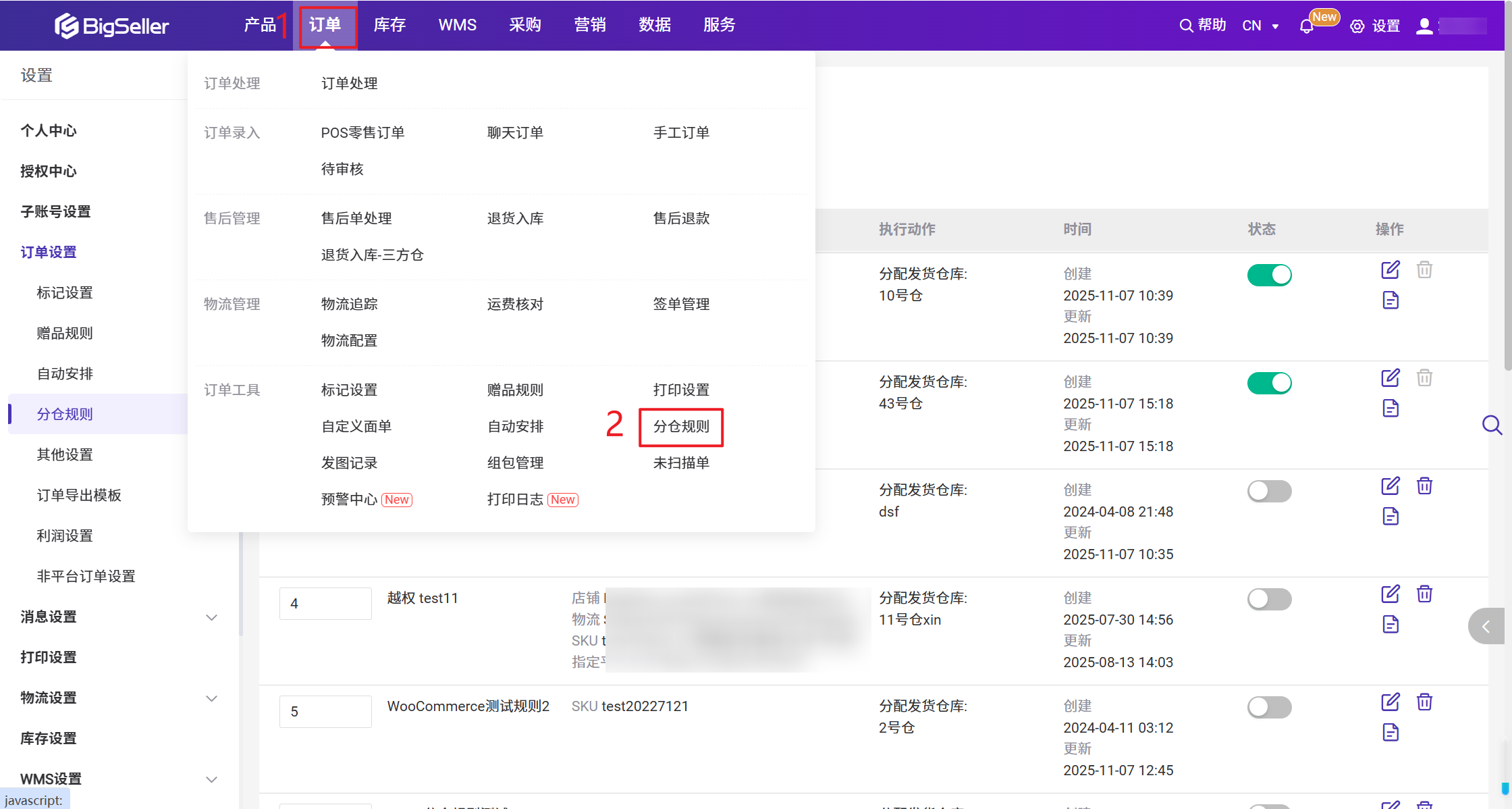Open 赠品规则 in the left sidebar
The width and height of the screenshot is (1512, 809).
[65, 334]
